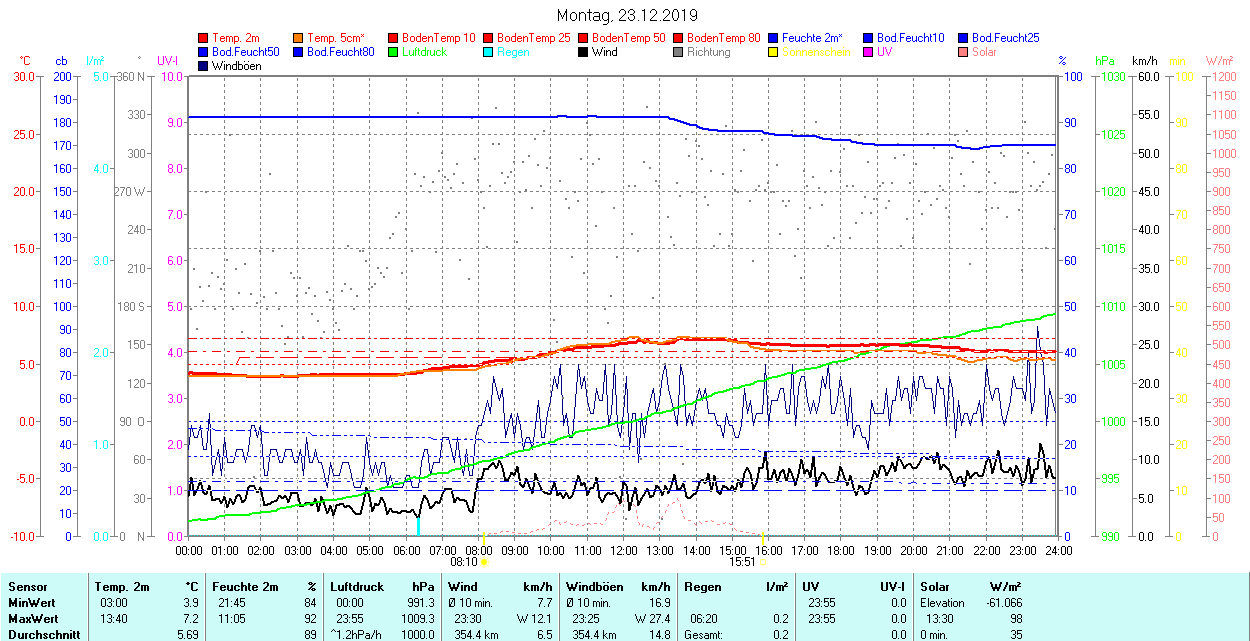
Task: Click the 24:00 tick on the time axis
Action: 1059,550
